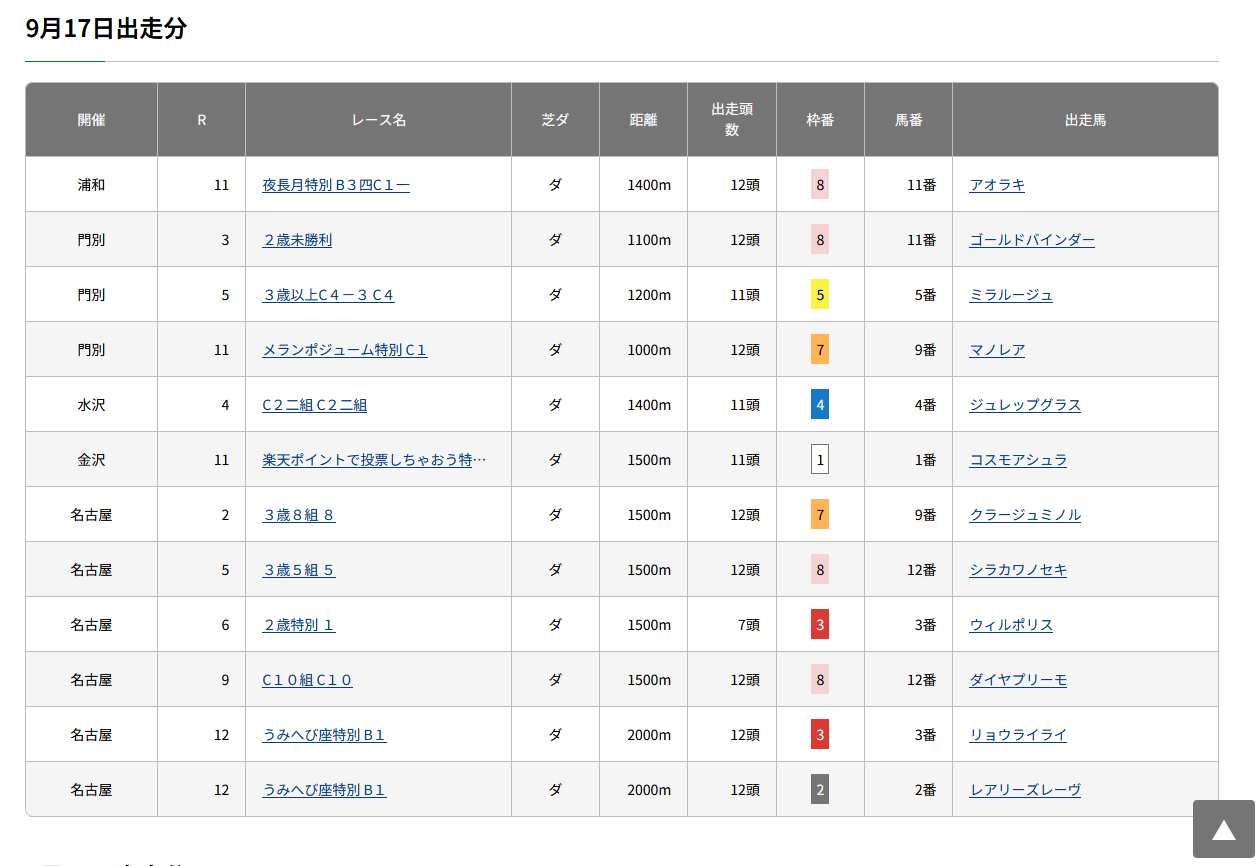Click blue frame 4 badge for ジュレップグラス

point(820,405)
